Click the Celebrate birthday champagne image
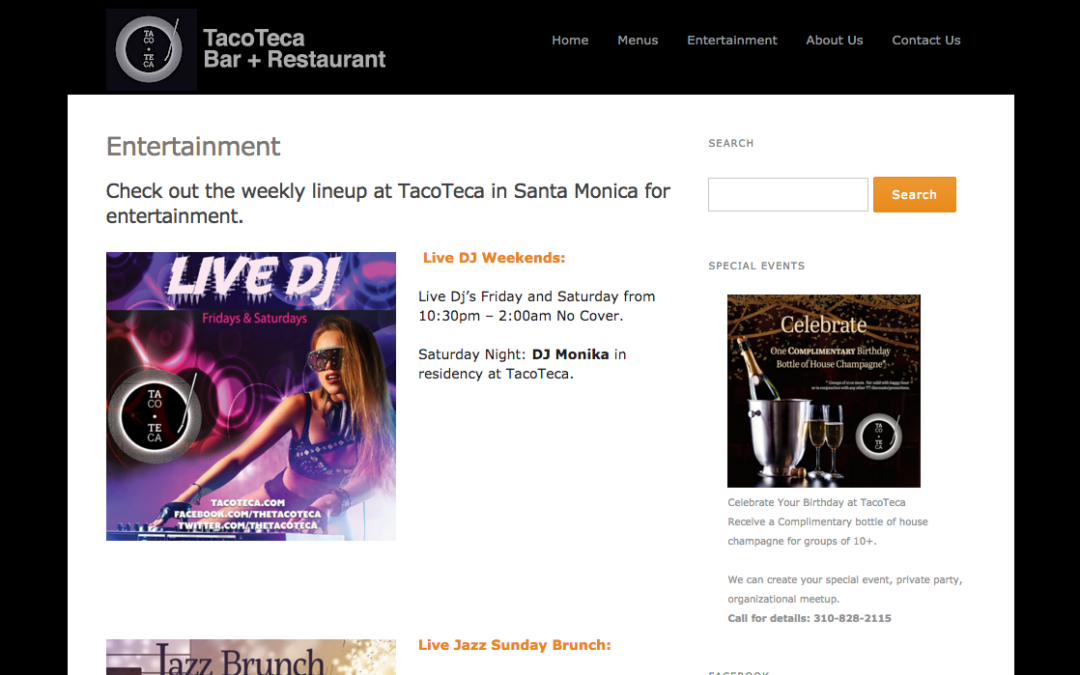The width and height of the screenshot is (1080, 675). 824,391
